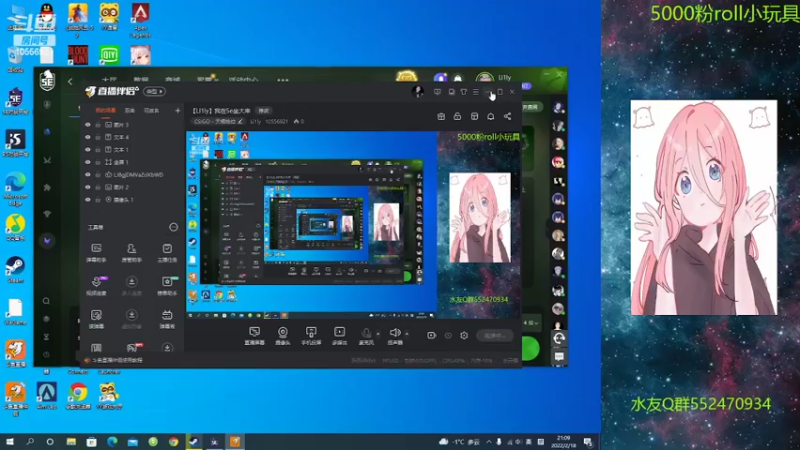Toggle eye icon for Li8gjDMVaZoXbWD source
800x450 pixels.
coord(88,174)
